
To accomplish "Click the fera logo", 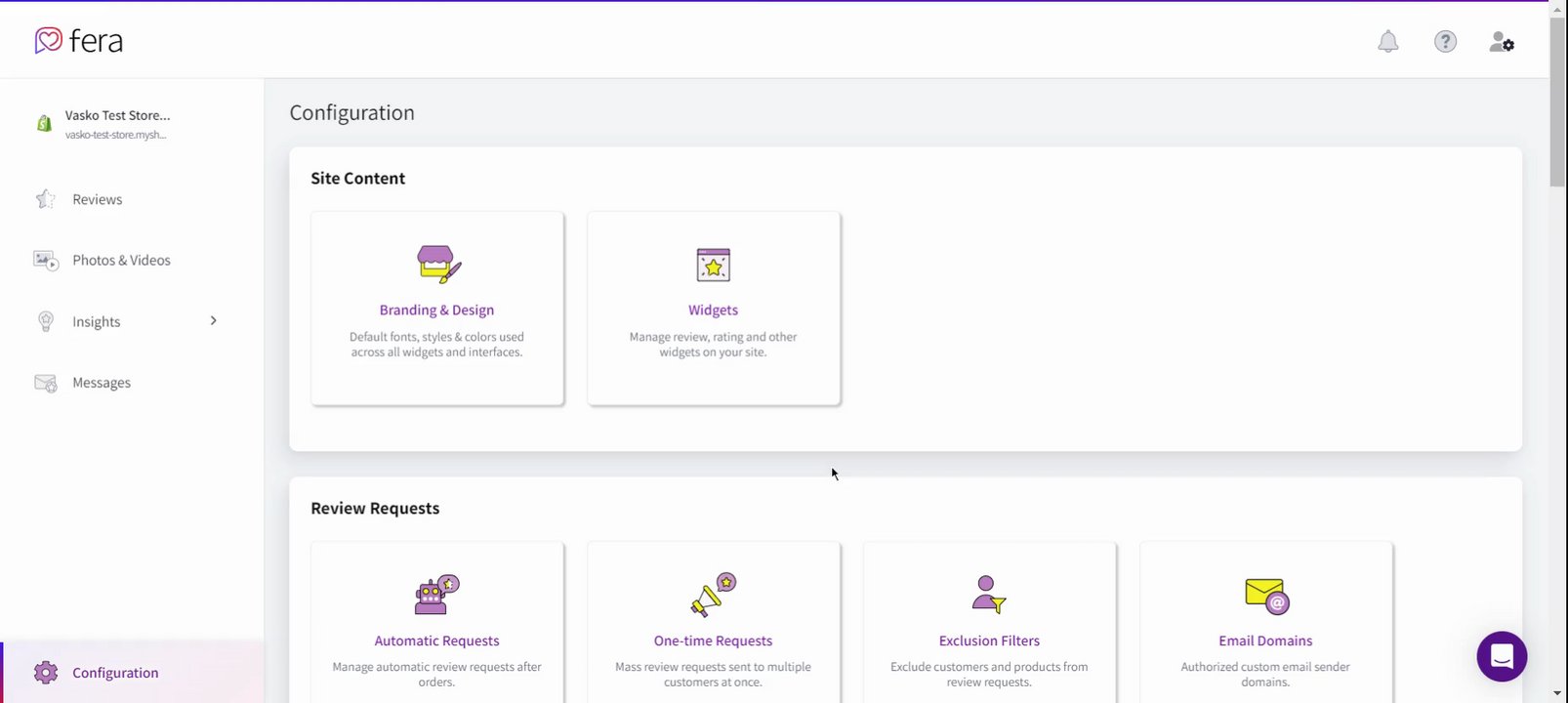I will (79, 41).
